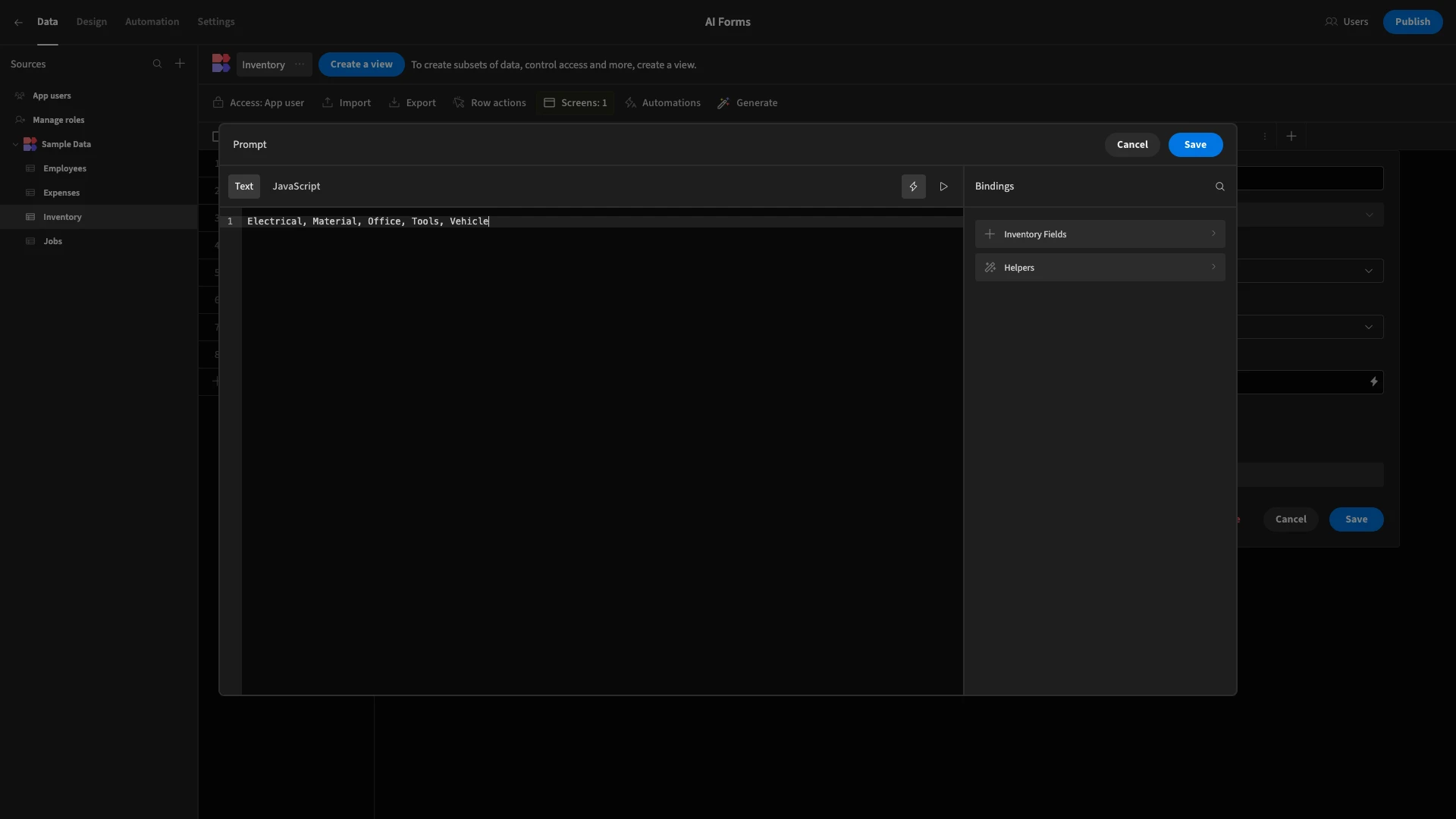Open Manage roles in sidebar
Image resolution: width=1456 pixels, height=819 pixels.
coord(99,120)
